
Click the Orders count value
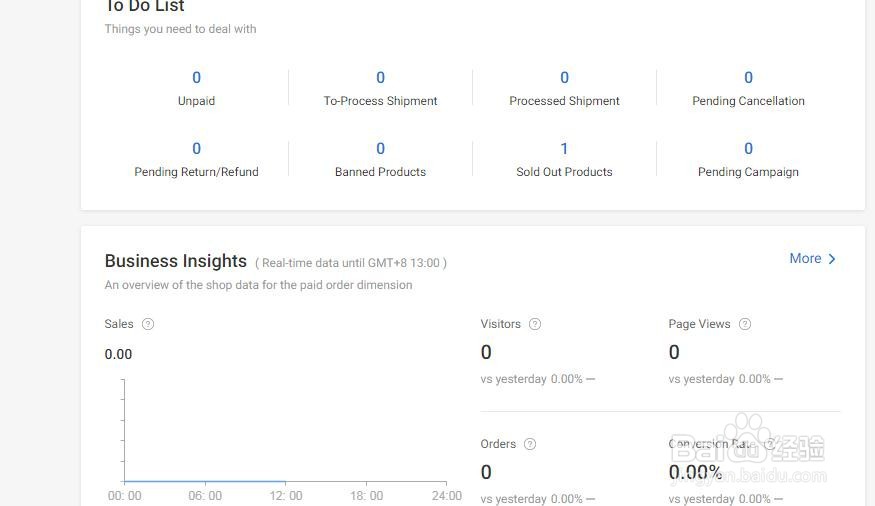click(x=486, y=472)
